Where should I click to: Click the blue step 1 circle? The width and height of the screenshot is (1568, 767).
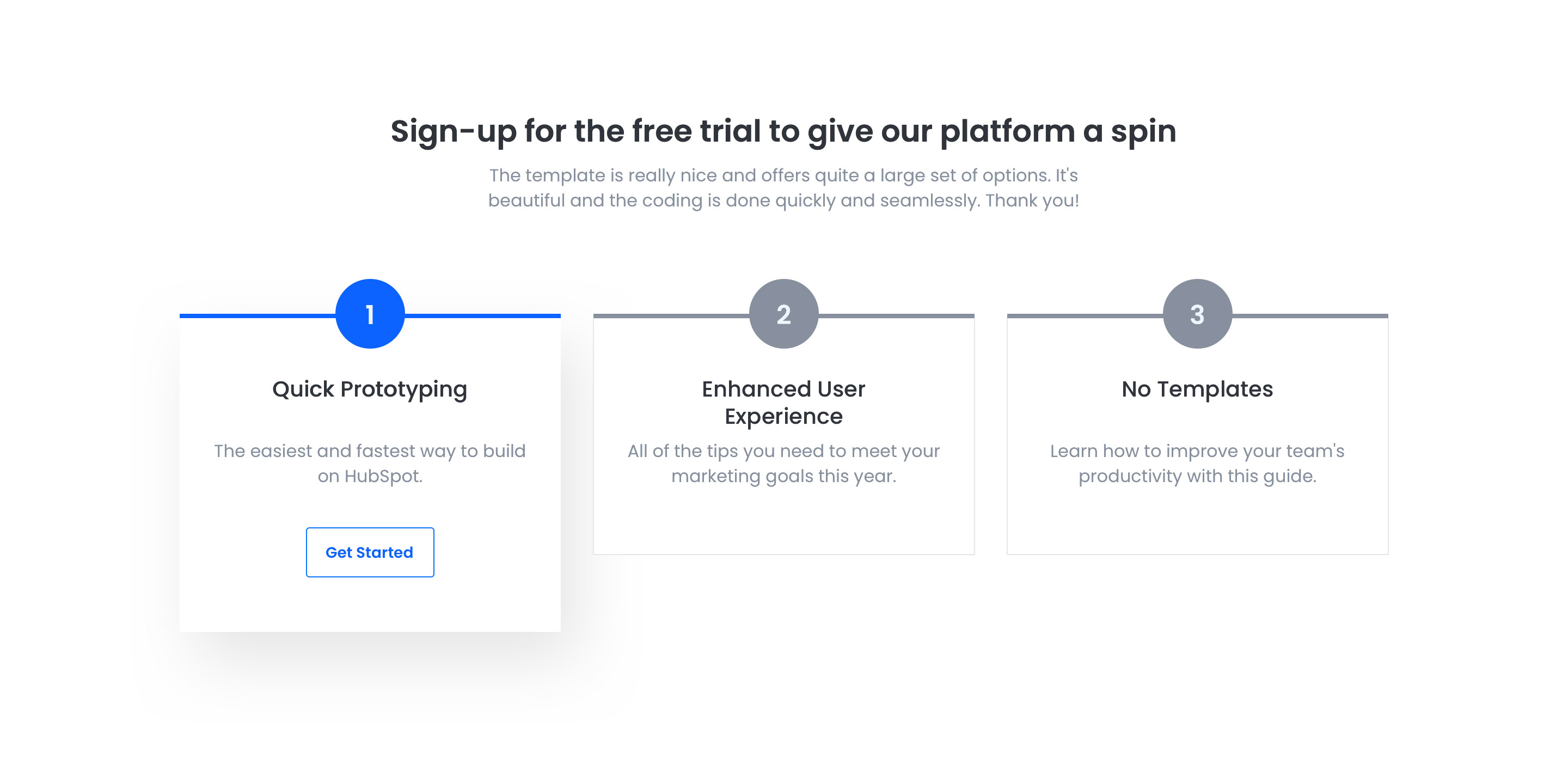coord(370,314)
